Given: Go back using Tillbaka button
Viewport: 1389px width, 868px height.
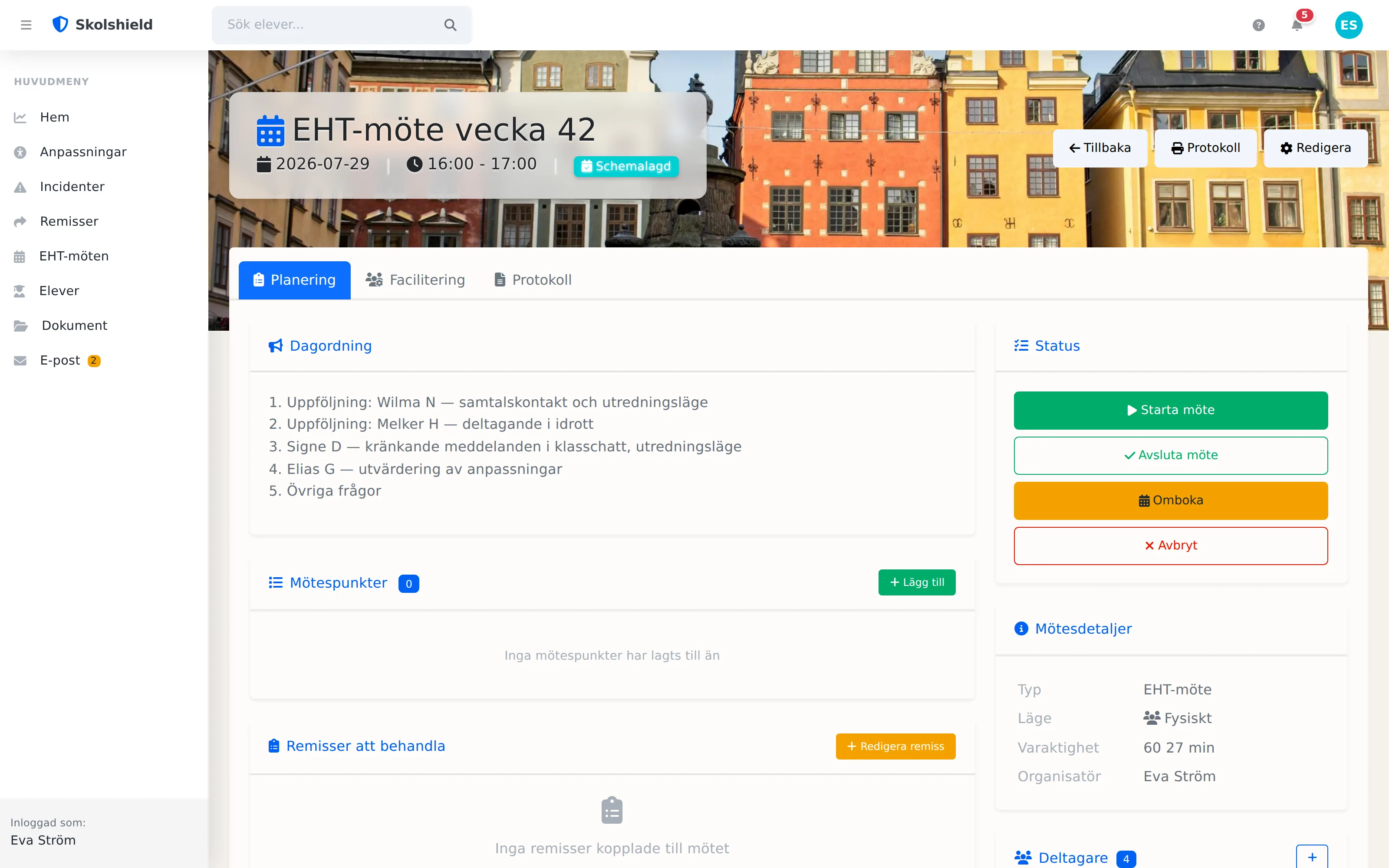Looking at the screenshot, I should click(x=1100, y=148).
